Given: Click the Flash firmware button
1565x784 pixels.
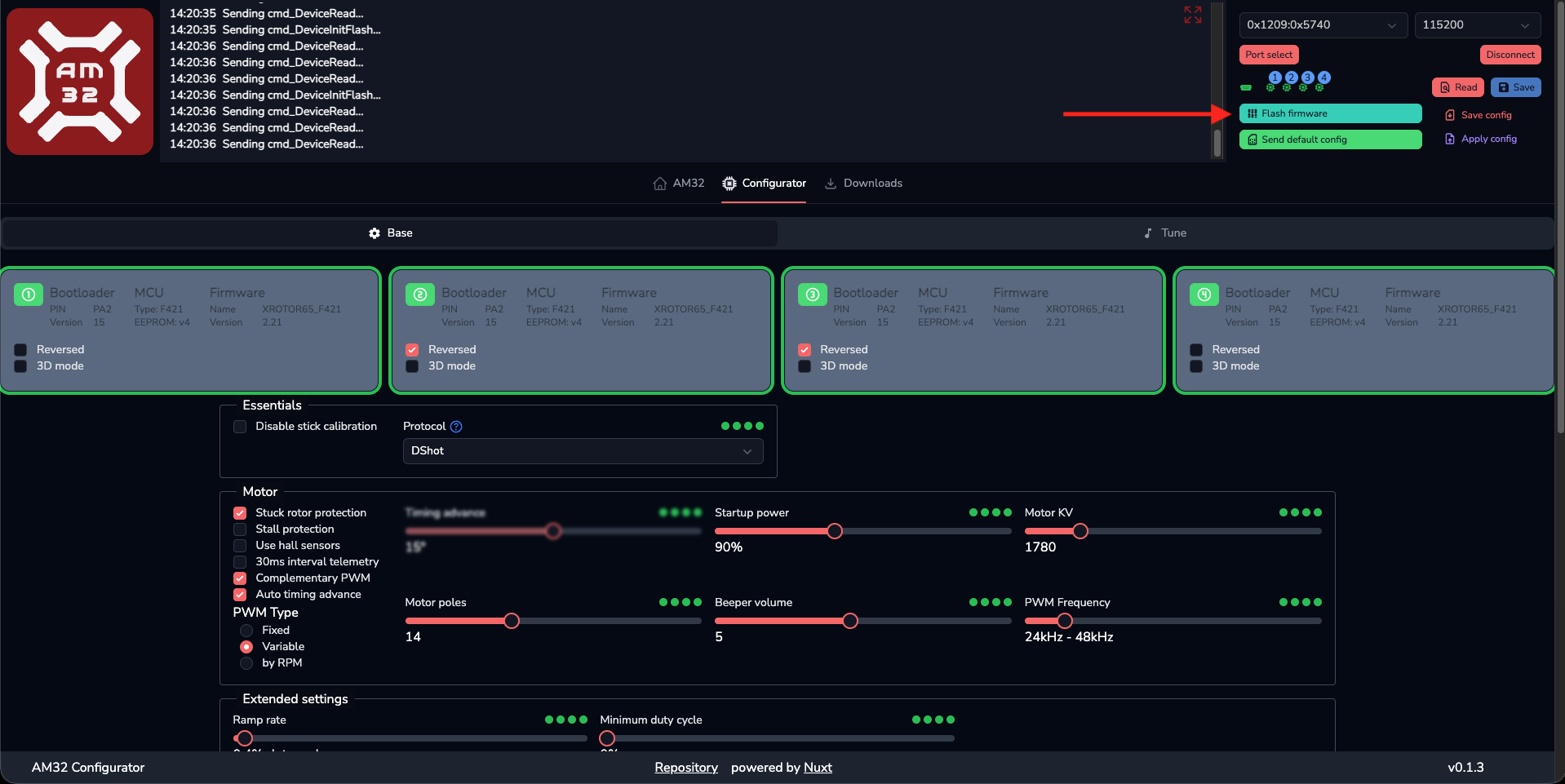Looking at the screenshot, I should 1330,113.
